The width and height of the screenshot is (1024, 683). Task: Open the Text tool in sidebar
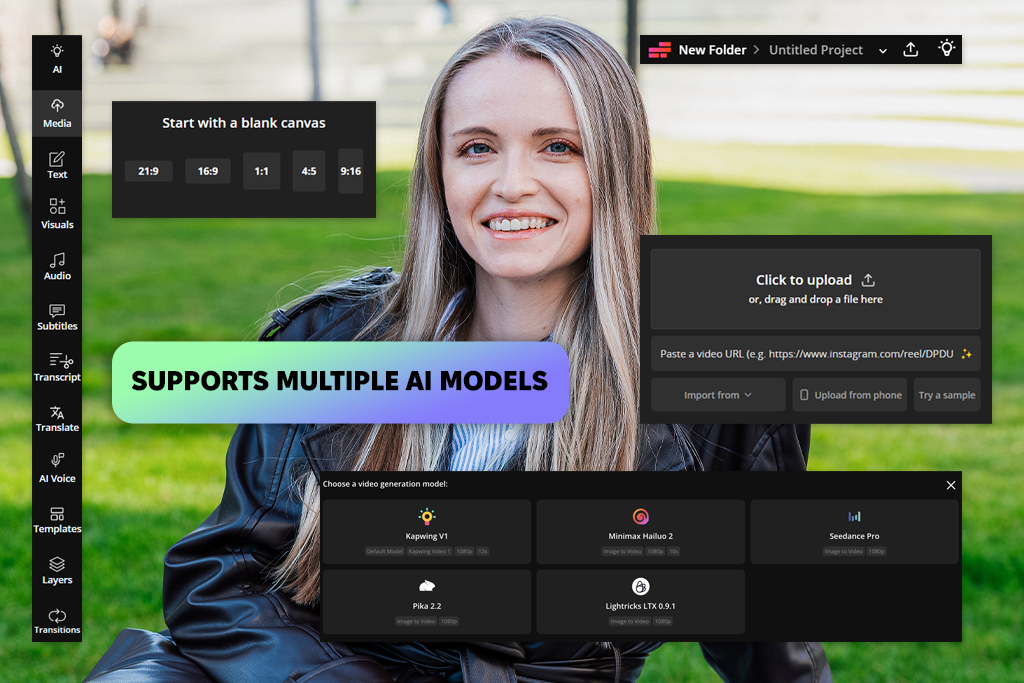coord(57,165)
